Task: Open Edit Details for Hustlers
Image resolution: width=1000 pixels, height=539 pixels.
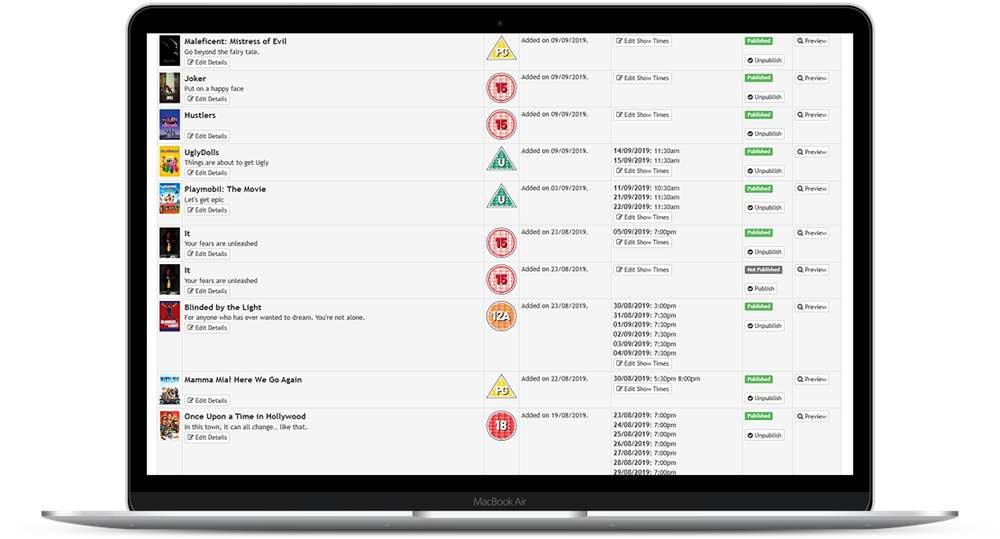Action: tap(208, 136)
